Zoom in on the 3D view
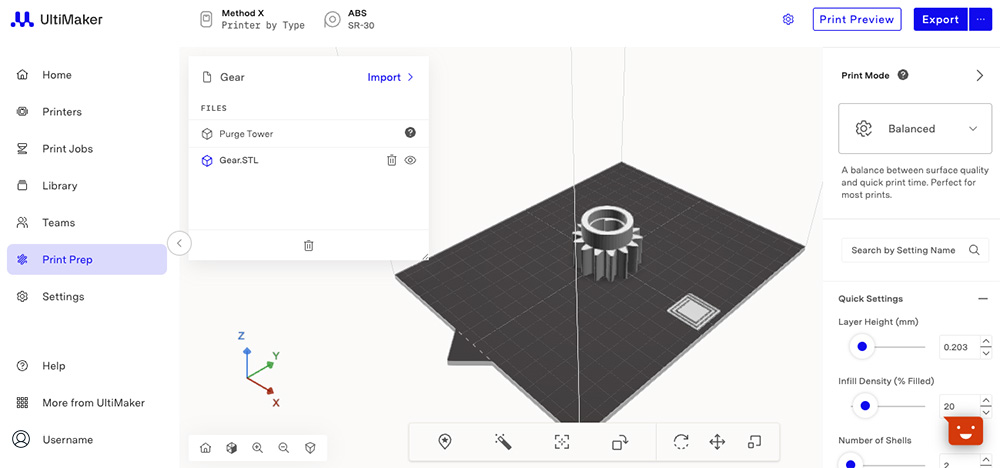Image resolution: width=1000 pixels, height=468 pixels. pyautogui.click(x=258, y=448)
